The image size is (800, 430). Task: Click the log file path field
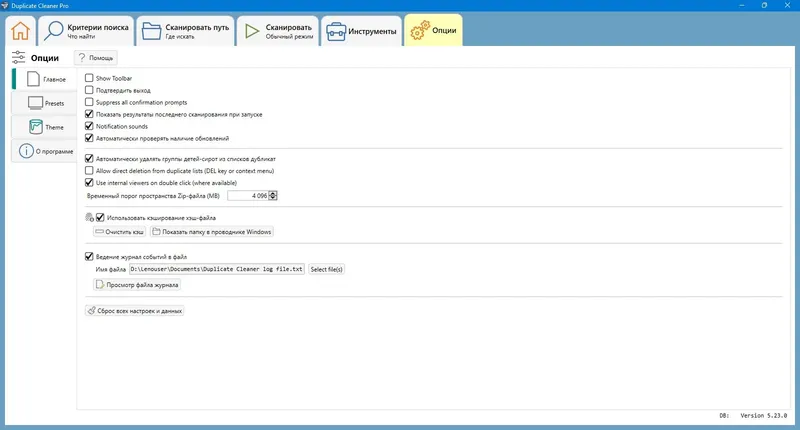[x=217, y=269]
